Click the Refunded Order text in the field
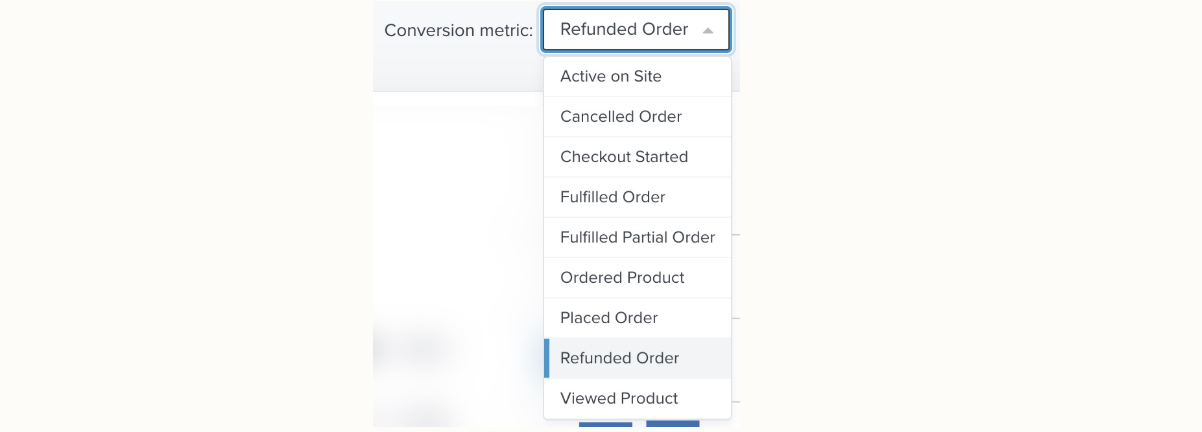This screenshot has width=1202, height=432. (624, 30)
